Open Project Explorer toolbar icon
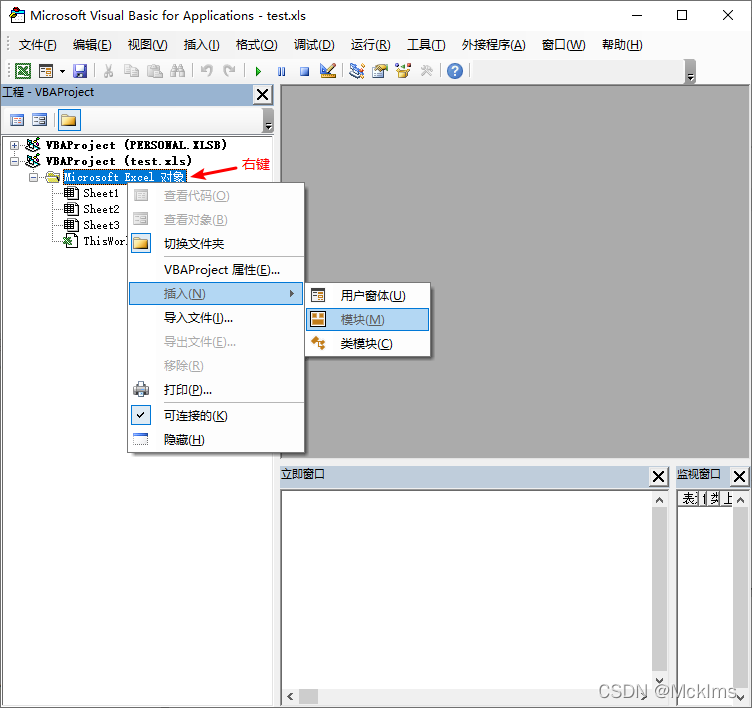The width and height of the screenshot is (752, 708). coord(357,71)
